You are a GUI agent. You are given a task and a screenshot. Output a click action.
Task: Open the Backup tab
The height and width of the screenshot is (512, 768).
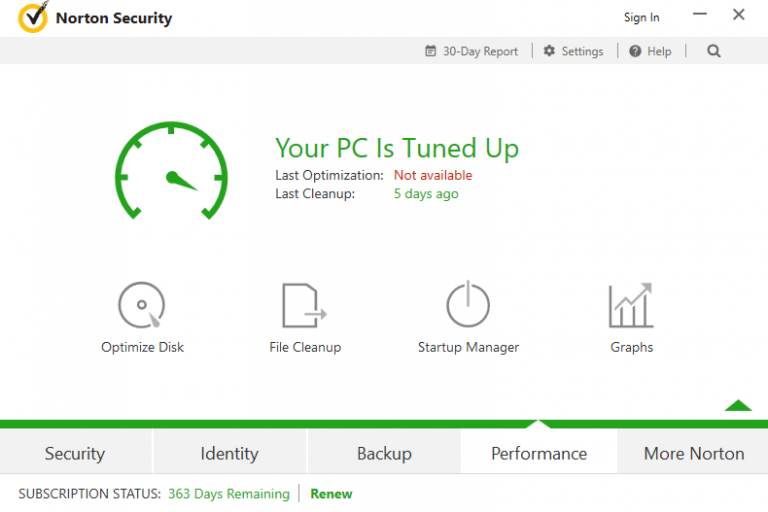(384, 453)
